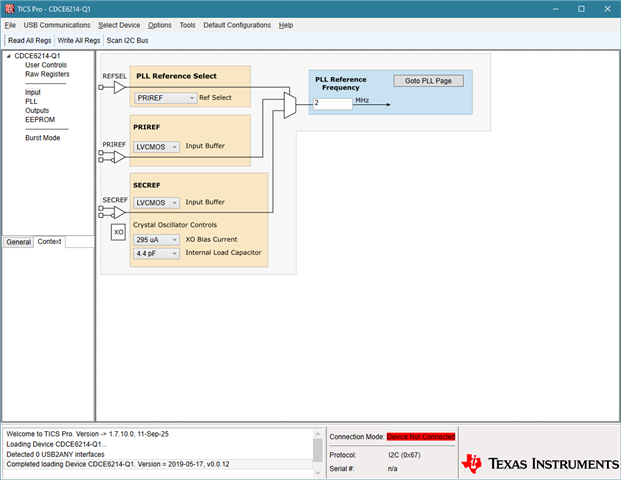
Task: Close the TICS Pro window
Action: click(x=607, y=9)
